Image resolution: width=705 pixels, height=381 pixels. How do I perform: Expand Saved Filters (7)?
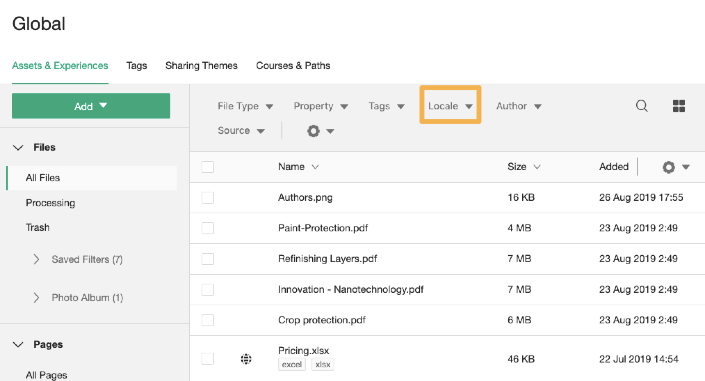pos(36,260)
